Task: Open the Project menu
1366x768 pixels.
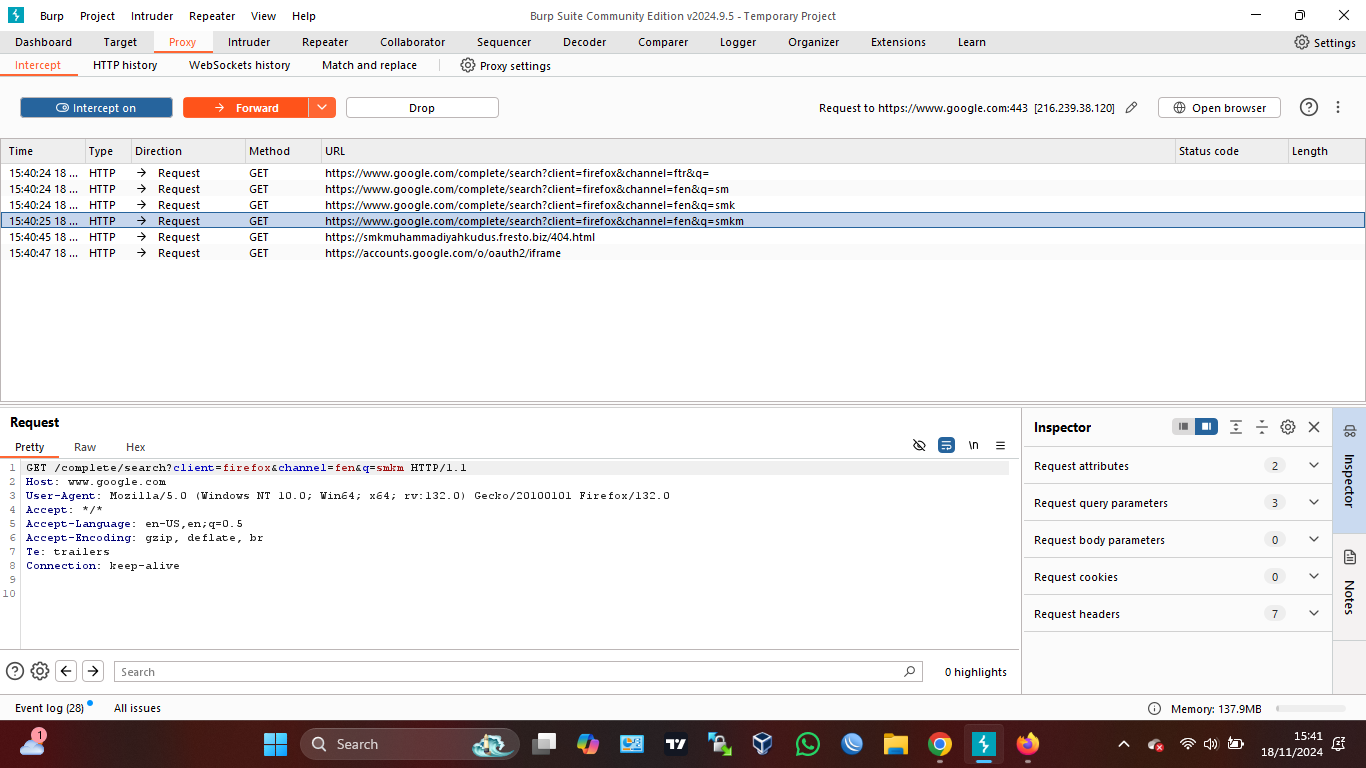Action: 97,16
